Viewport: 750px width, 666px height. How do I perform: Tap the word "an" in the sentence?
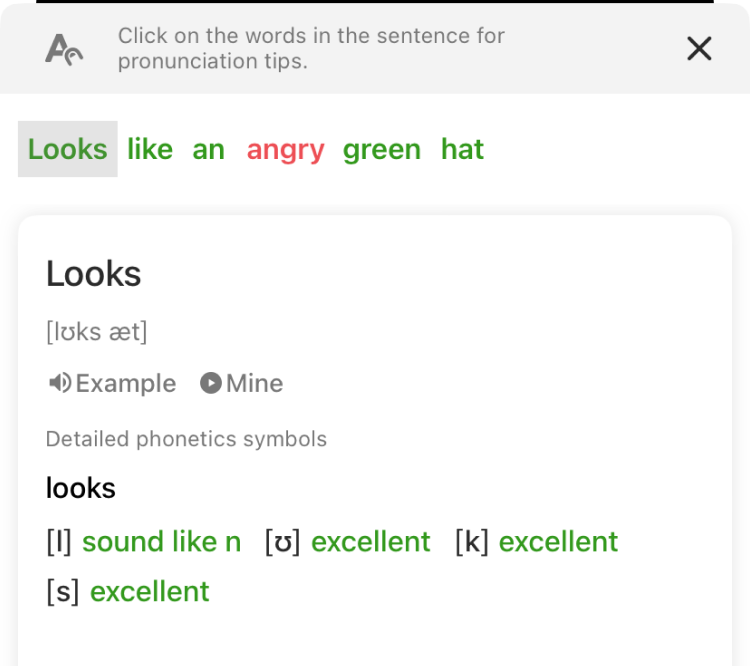click(x=208, y=149)
